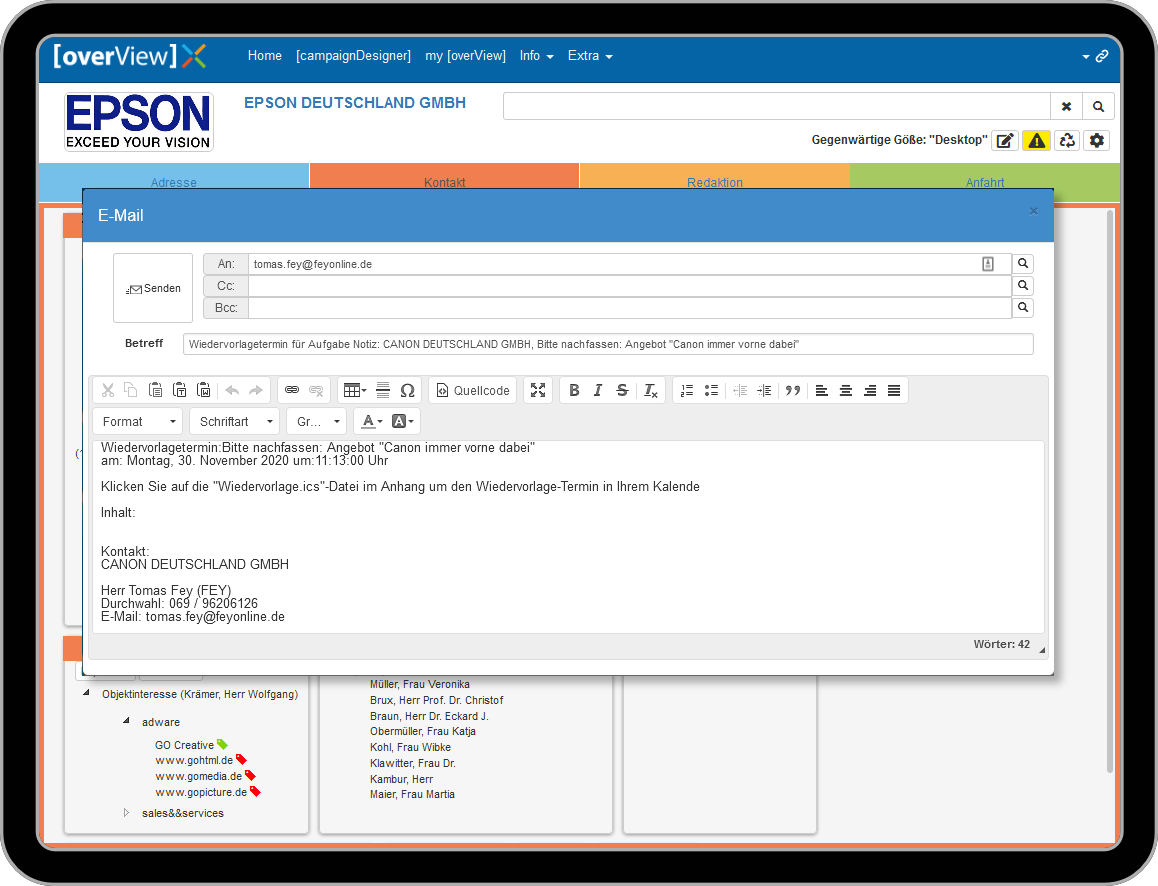Click the Paste from Word icon

coord(204,391)
